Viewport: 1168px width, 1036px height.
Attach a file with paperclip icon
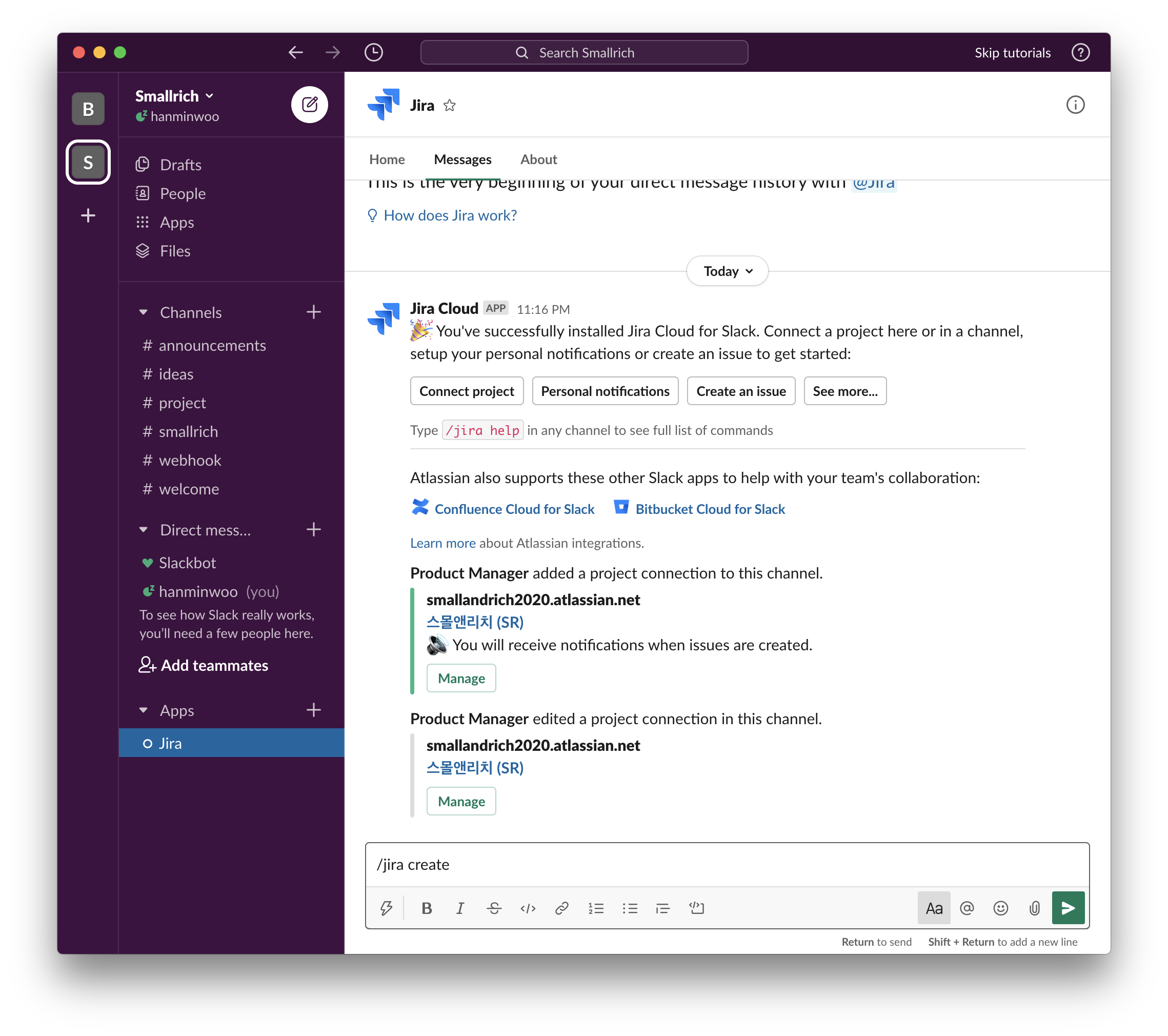[x=1034, y=908]
